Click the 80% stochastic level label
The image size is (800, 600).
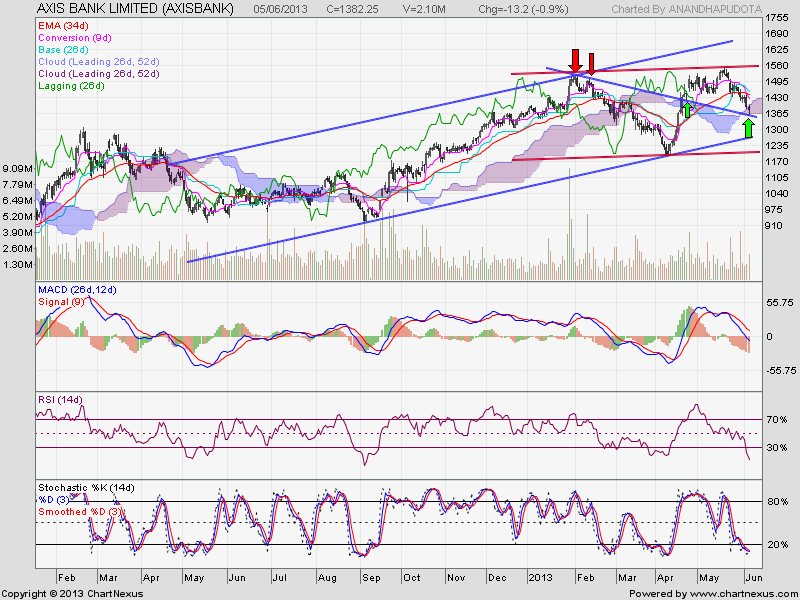(778, 502)
